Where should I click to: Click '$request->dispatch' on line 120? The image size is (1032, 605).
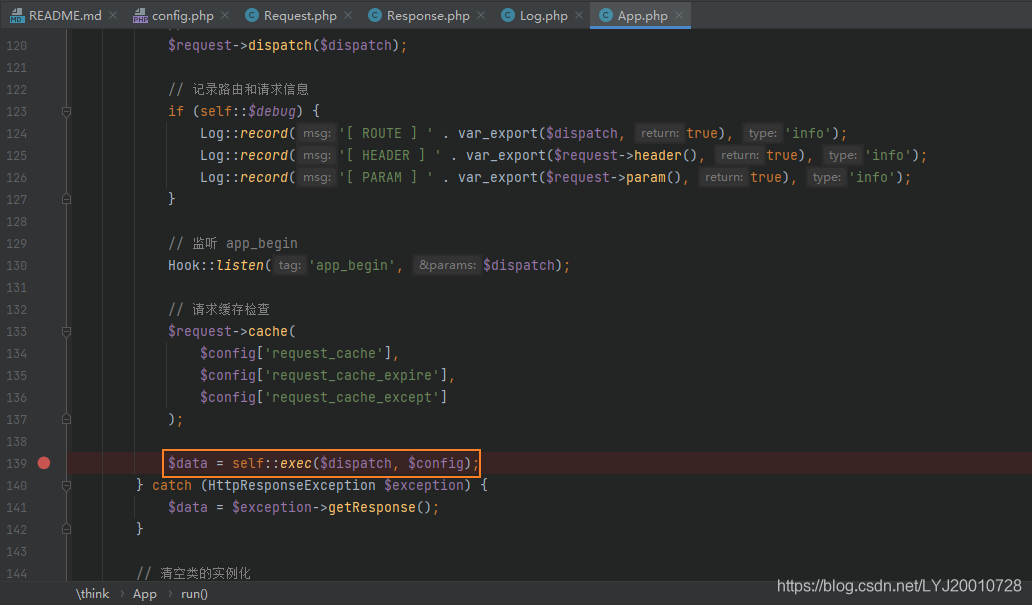point(240,45)
